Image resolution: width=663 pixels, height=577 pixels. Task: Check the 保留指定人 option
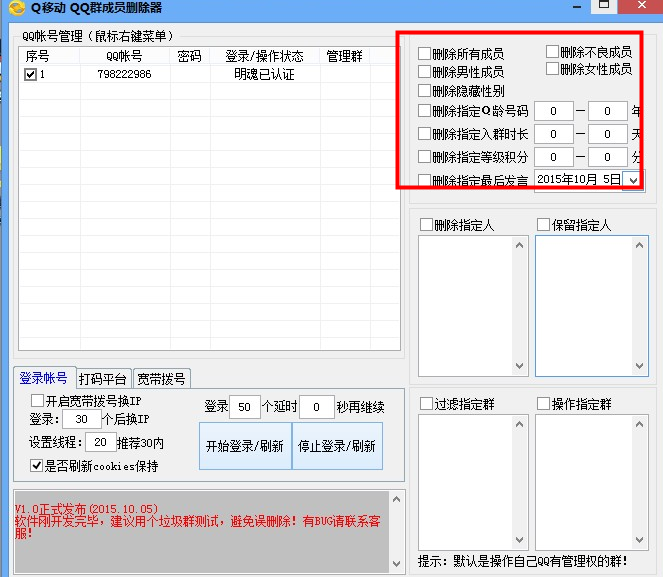[543, 224]
